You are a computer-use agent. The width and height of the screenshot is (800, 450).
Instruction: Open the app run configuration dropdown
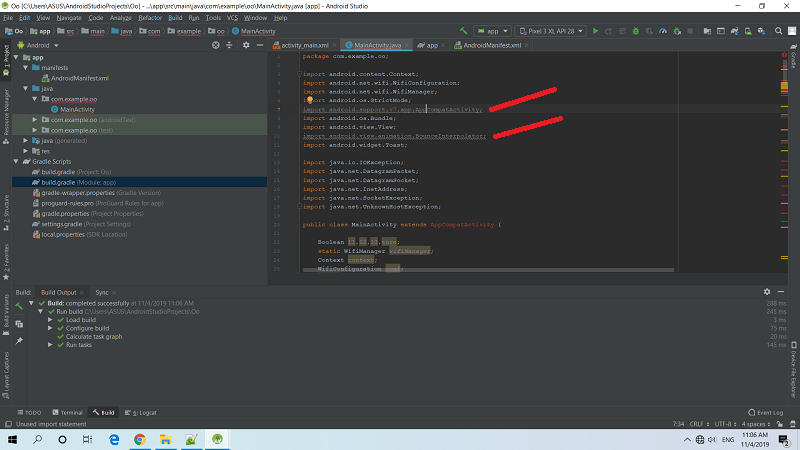point(492,31)
